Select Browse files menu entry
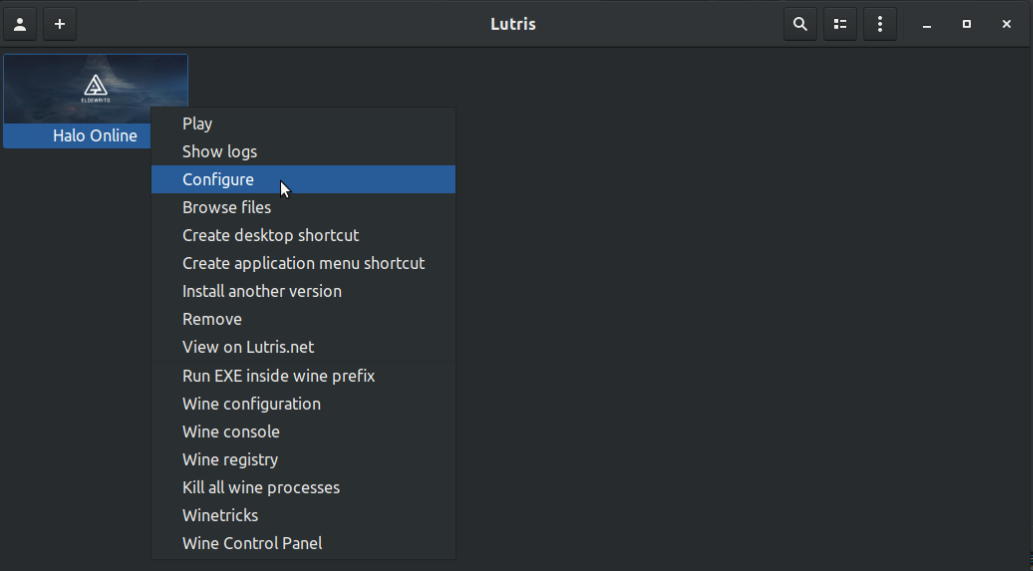Screen dimensions: 1033x571 tap(303, 207)
